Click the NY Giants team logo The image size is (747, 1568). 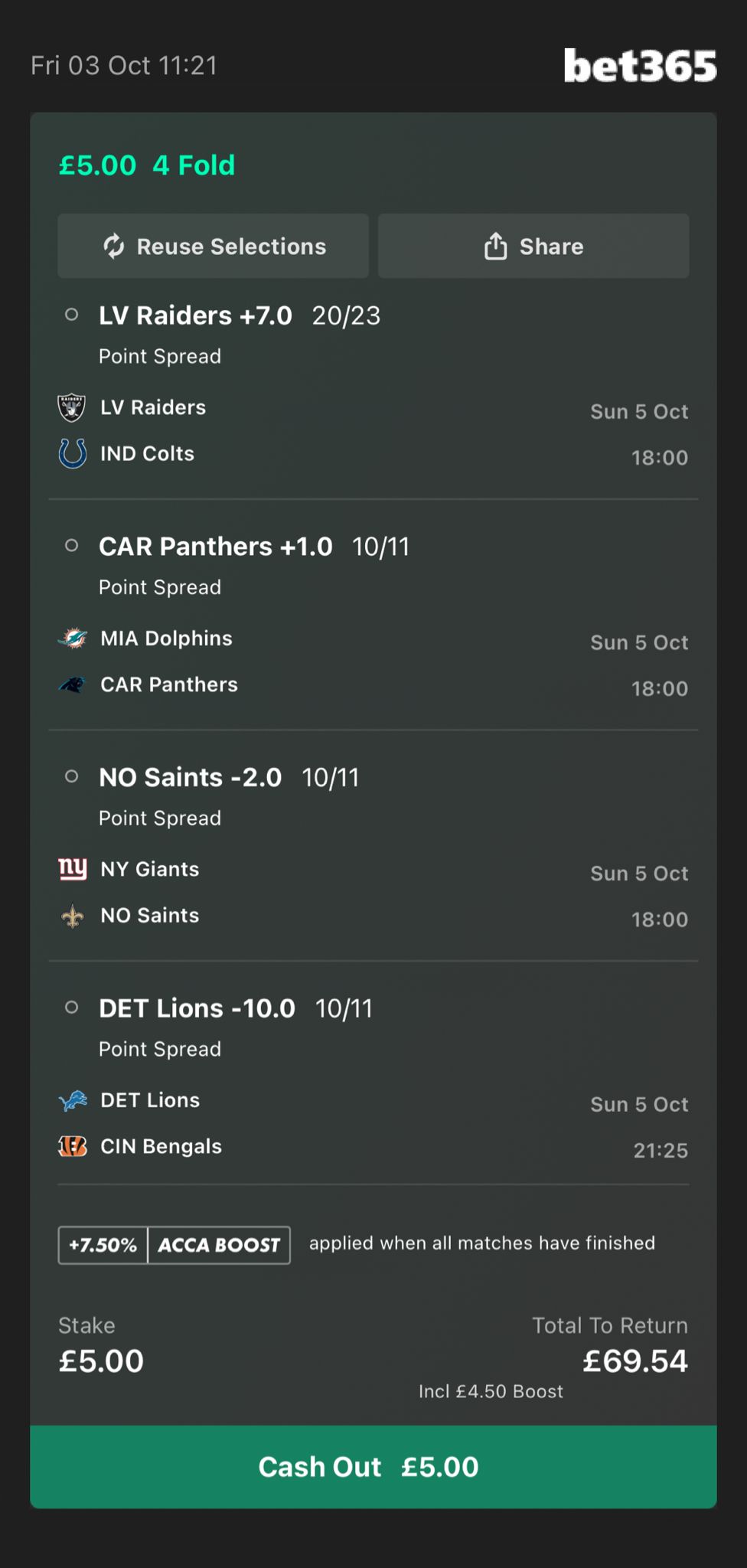(x=73, y=869)
